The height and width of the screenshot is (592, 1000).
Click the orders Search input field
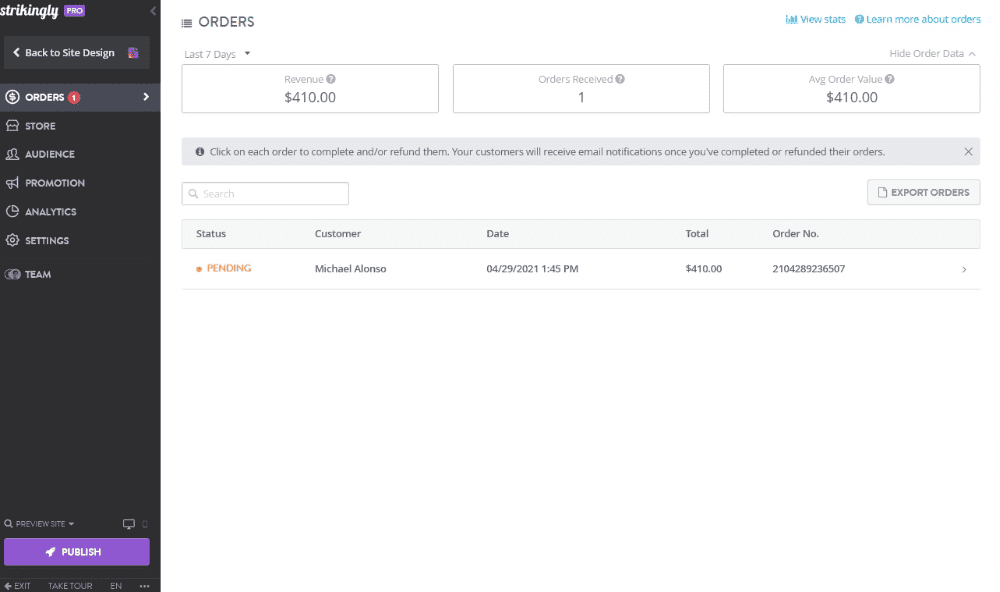[x=265, y=193]
